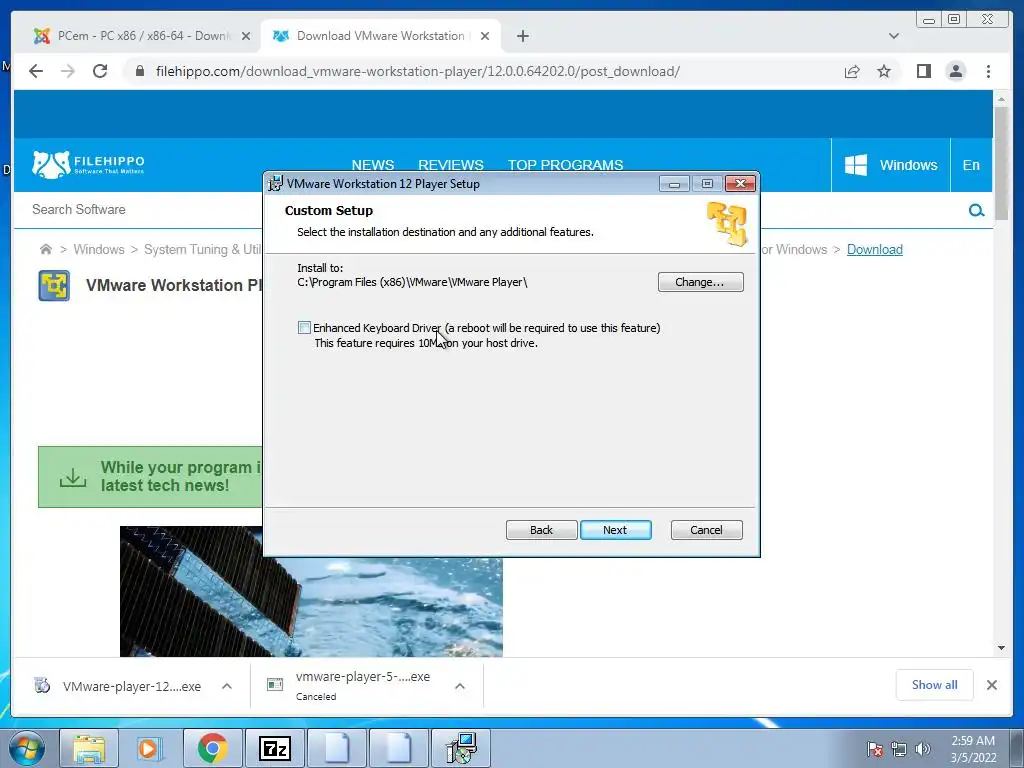Show all downloads

tap(935, 685)
